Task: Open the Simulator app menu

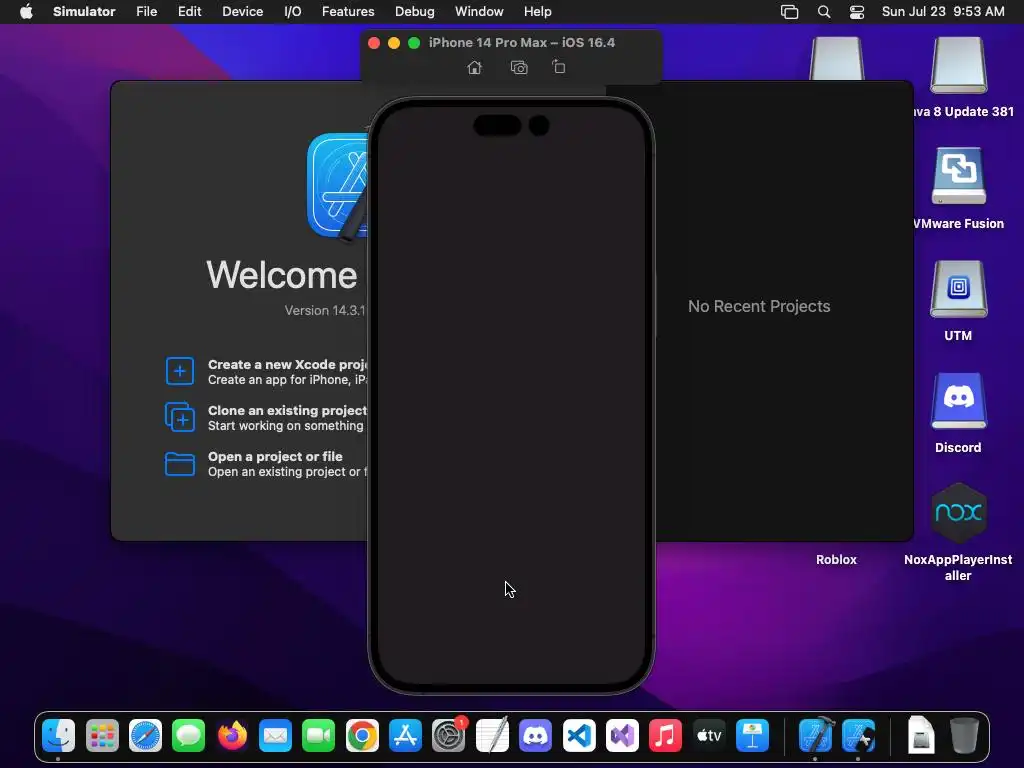Action: [x=84, y=12]
